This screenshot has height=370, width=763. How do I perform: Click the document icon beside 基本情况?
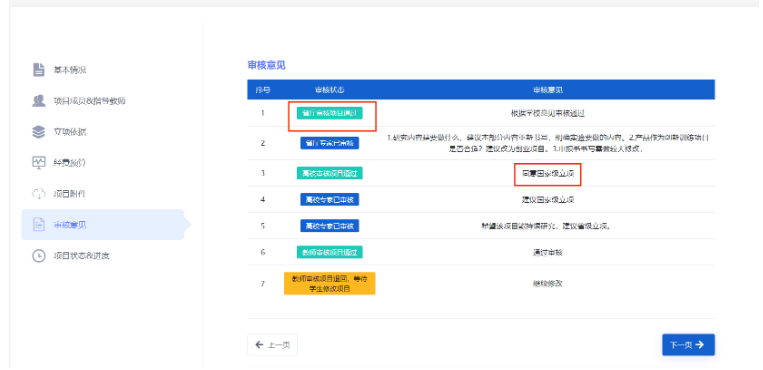pos(38,70)
